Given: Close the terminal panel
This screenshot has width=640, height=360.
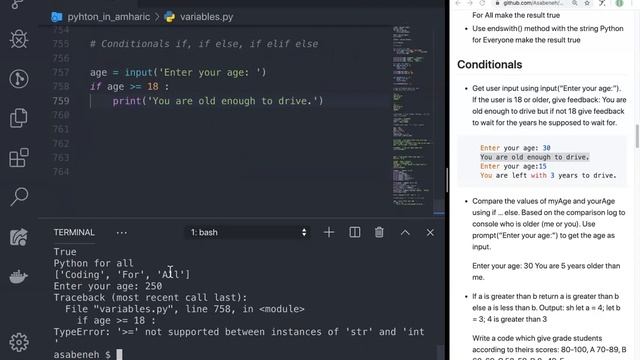Looking at the screenshot, I should [x=430, y=232].
